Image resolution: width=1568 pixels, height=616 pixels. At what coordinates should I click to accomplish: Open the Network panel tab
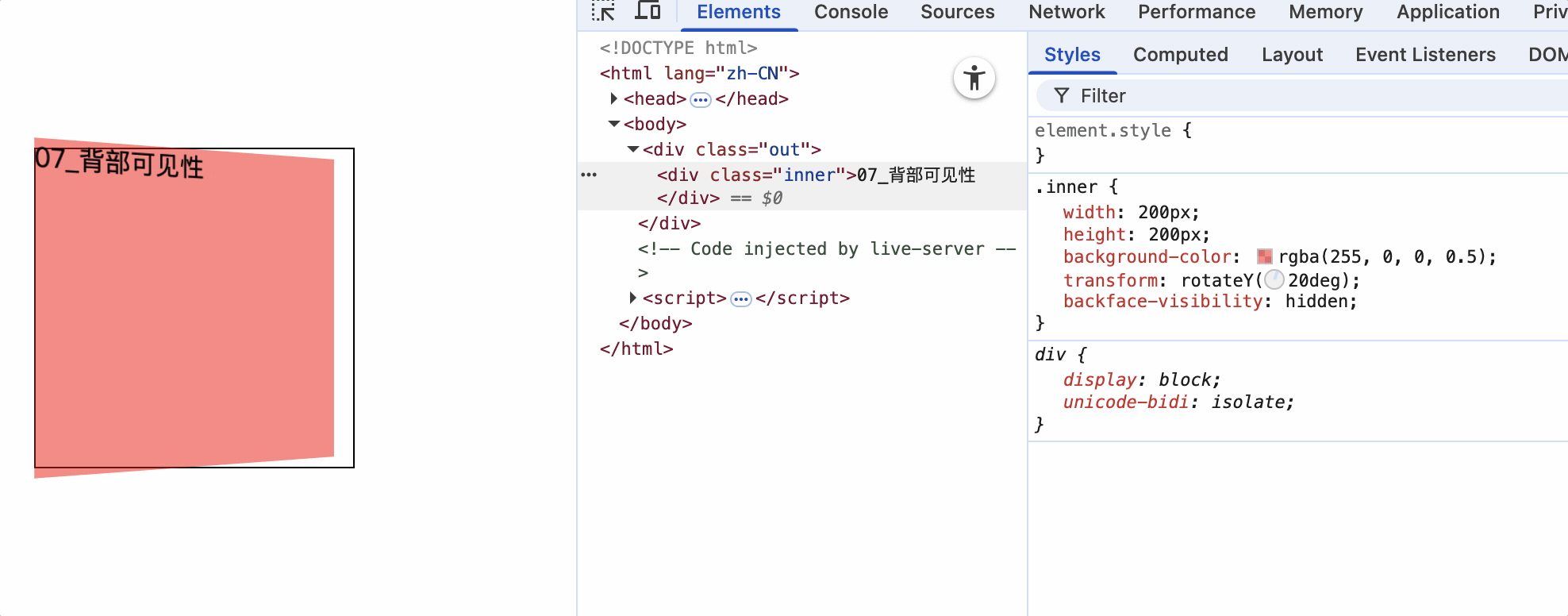click(x=1066, y=12)
